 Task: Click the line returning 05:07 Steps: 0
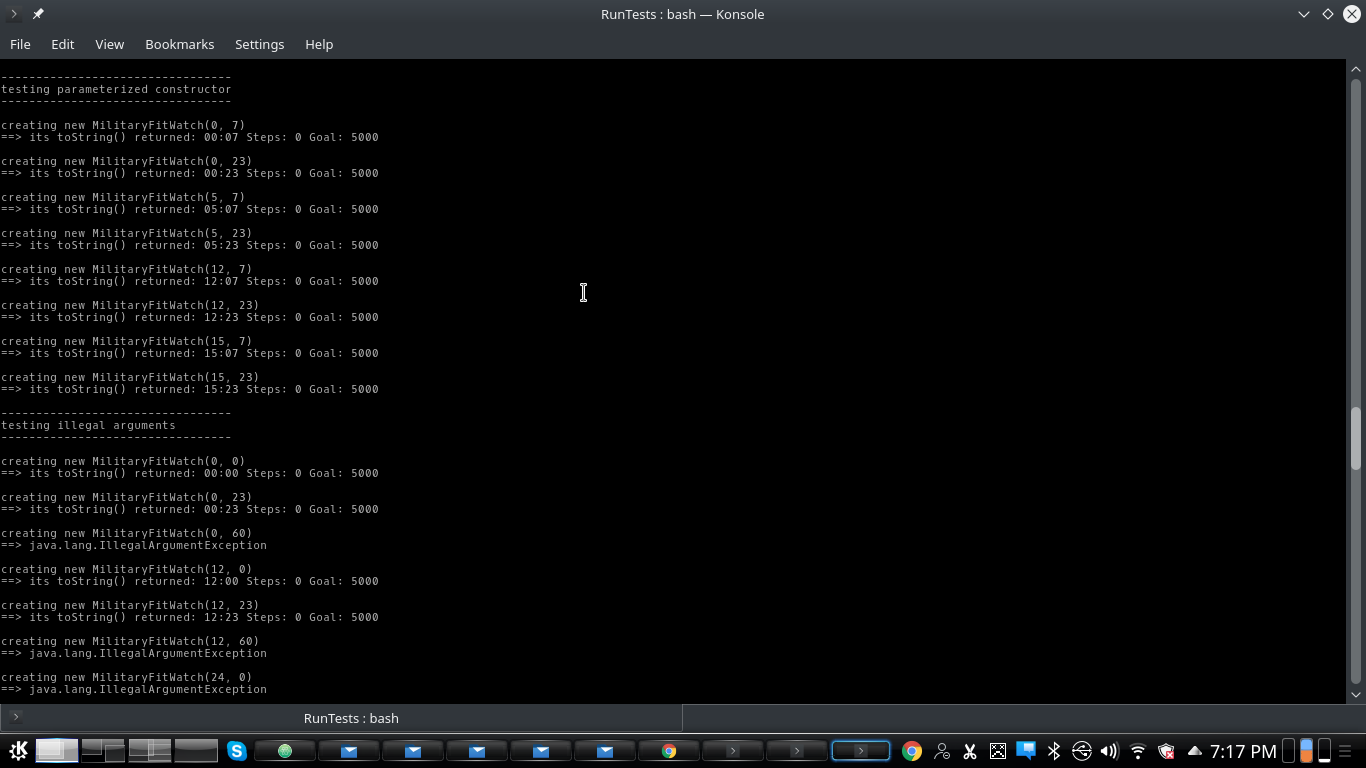tap(190, 209)
